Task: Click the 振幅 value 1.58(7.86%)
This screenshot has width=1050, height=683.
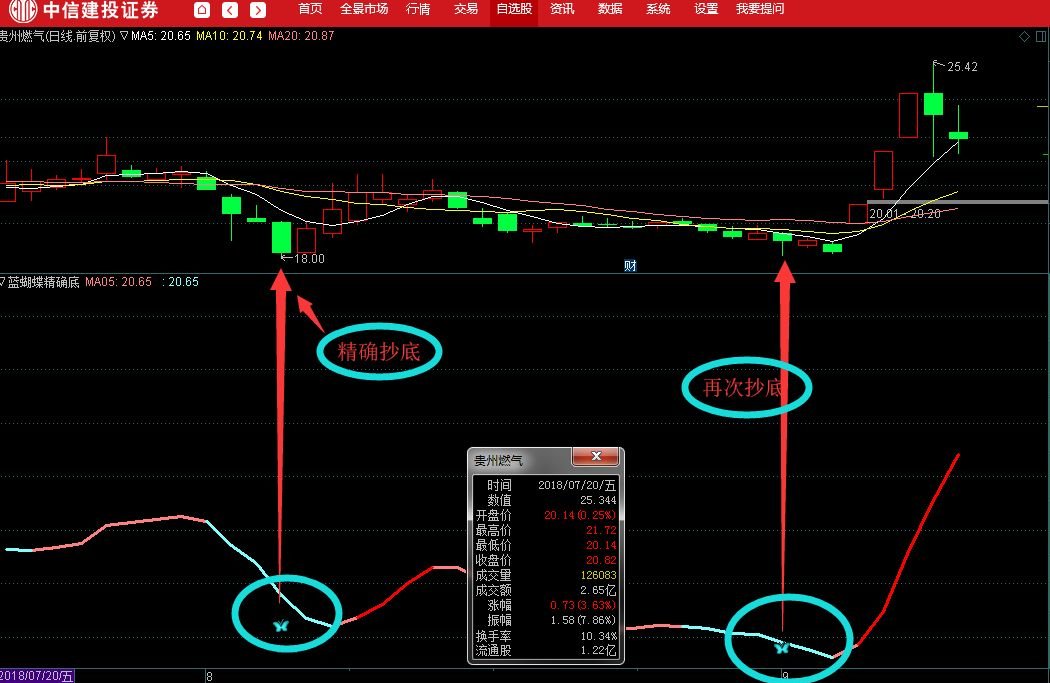Action: (583, 620)
